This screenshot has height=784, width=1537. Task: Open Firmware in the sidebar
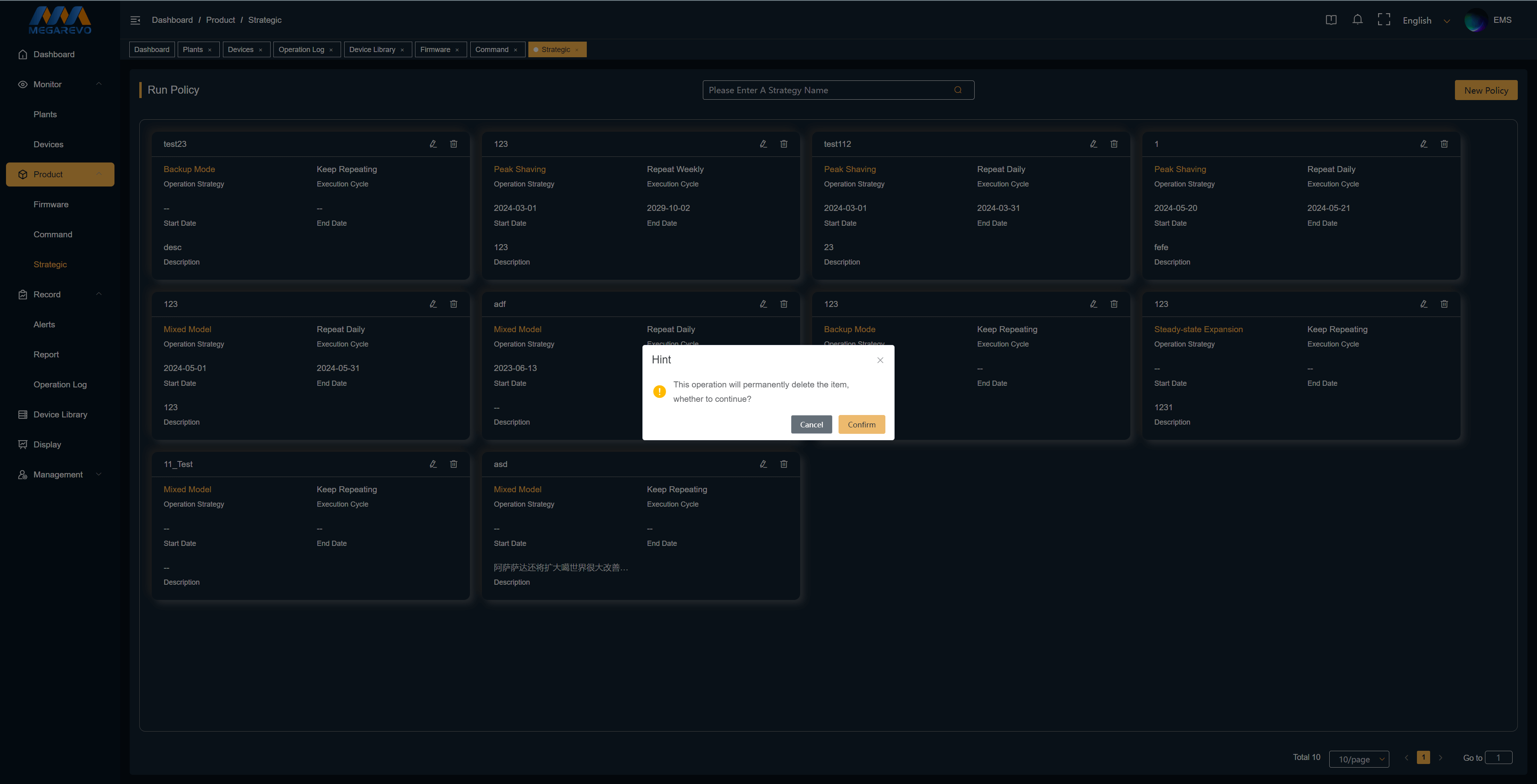point(60,204)
